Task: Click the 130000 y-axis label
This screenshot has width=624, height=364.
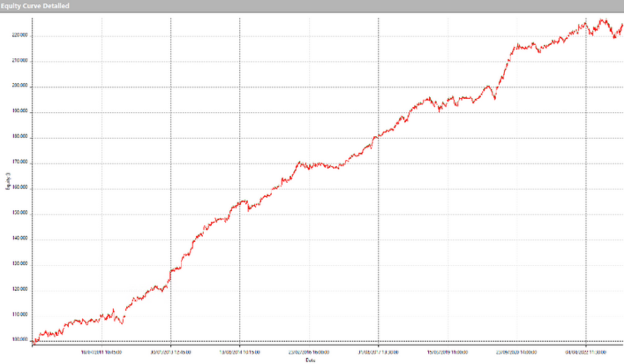Action: [x=20, y=264]
